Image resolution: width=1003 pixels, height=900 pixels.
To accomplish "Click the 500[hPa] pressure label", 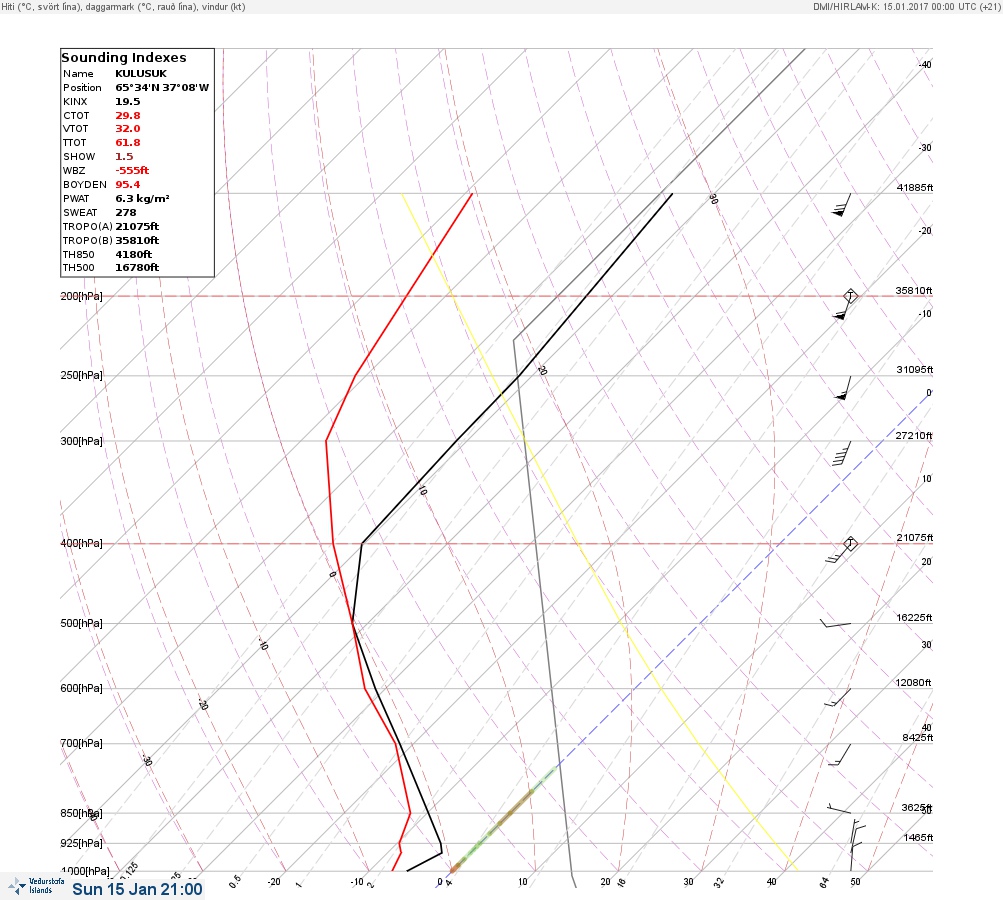I will [x=81, y=623].
